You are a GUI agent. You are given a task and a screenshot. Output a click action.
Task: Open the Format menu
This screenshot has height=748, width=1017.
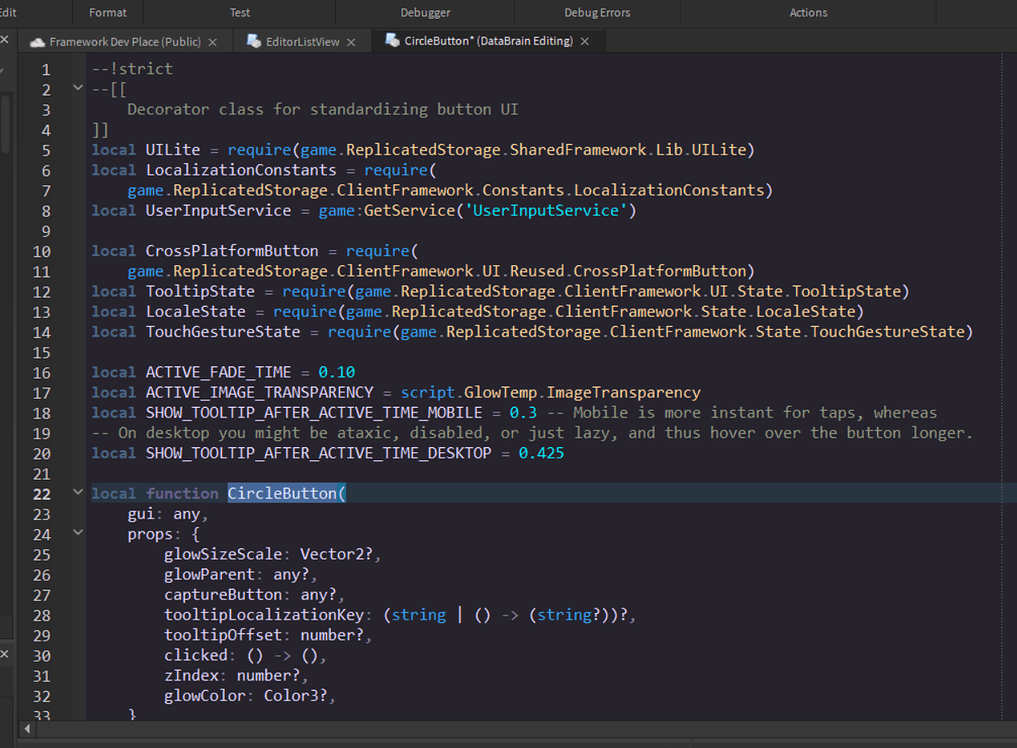coord(107,12)
